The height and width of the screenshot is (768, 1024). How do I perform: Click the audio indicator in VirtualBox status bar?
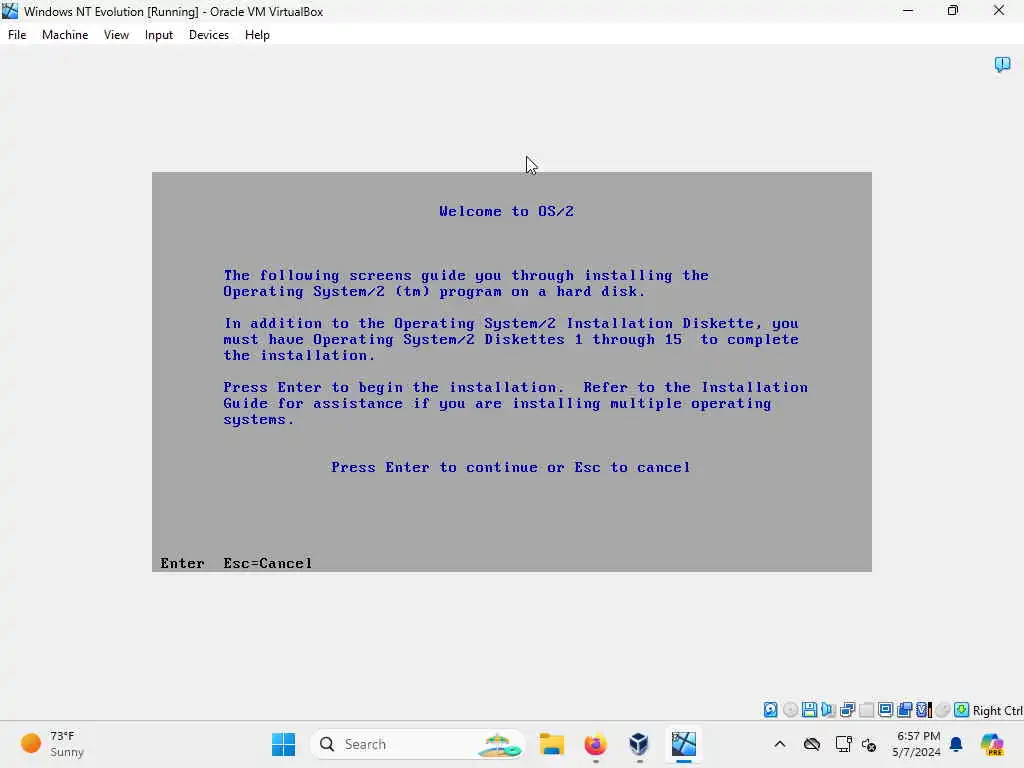coord(828,710)
